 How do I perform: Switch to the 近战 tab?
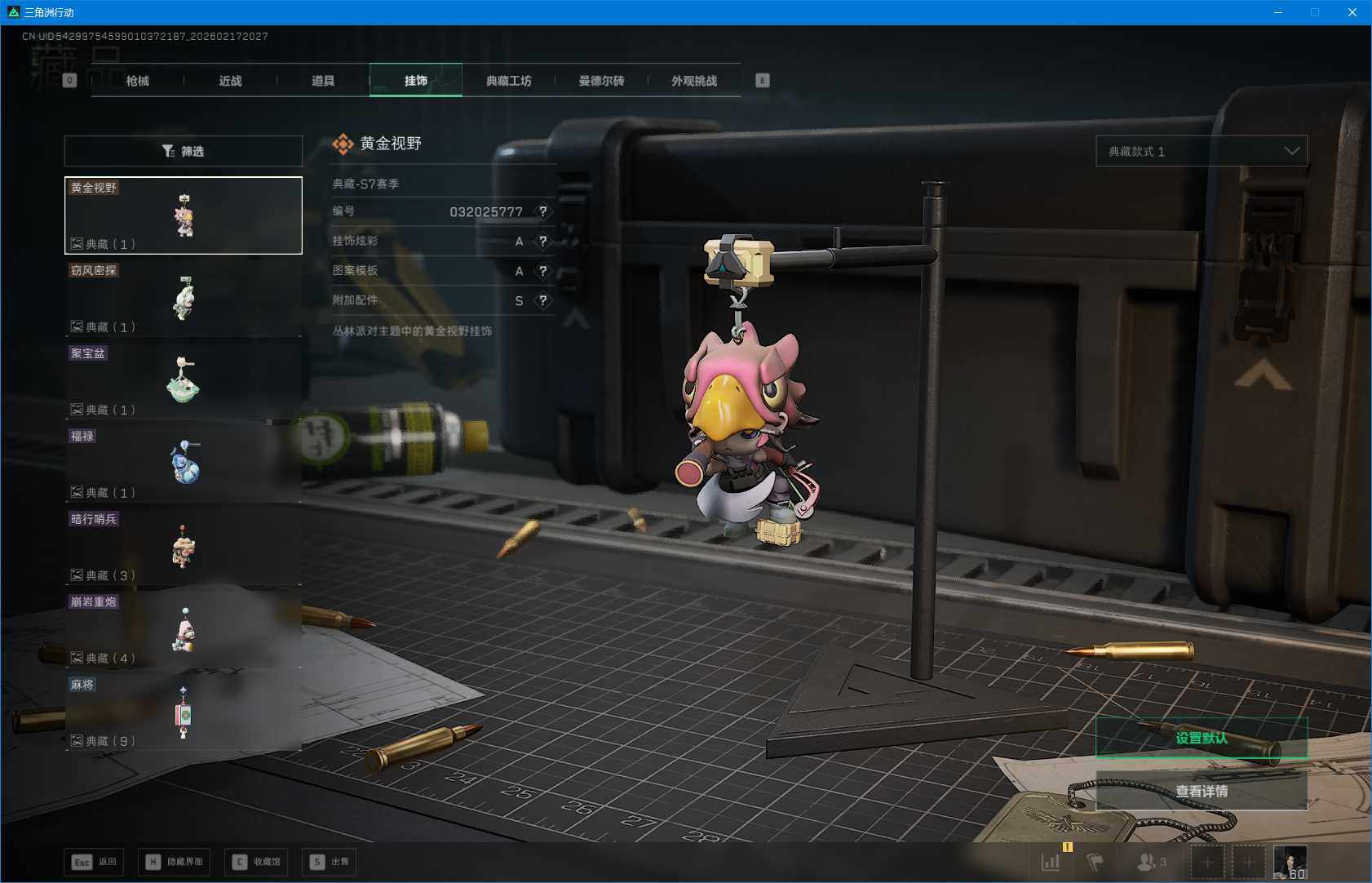(231, 81)
